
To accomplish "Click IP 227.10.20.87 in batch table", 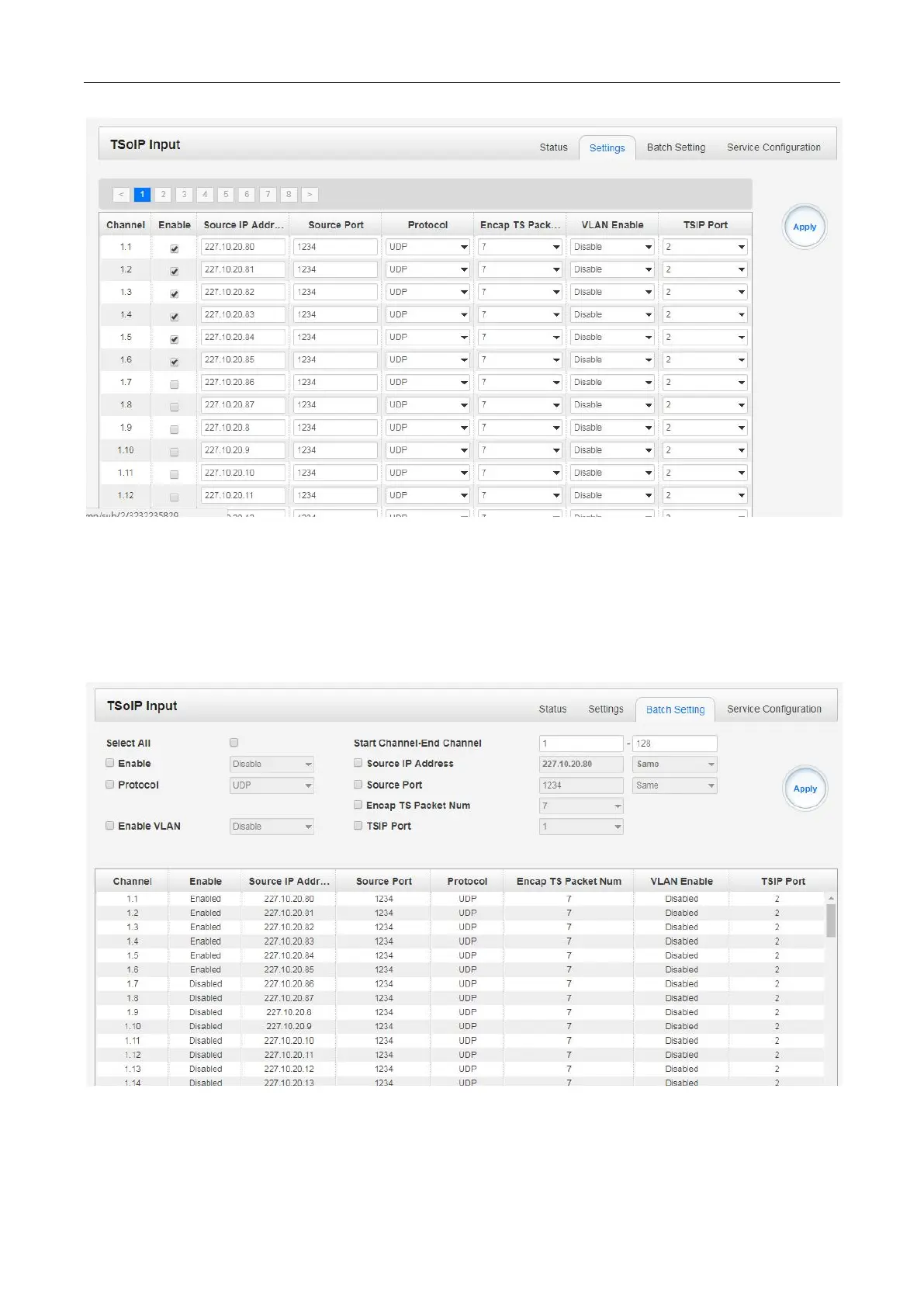I will [289, 998].
